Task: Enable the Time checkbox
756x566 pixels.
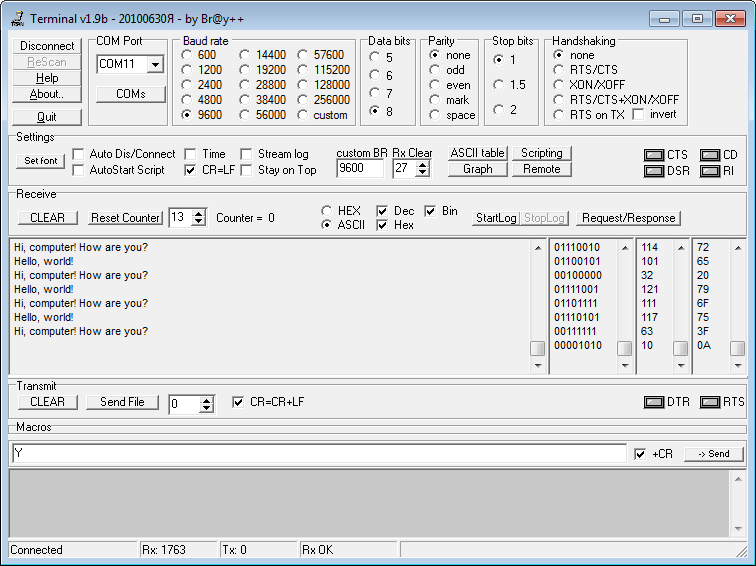Action: point(190,154)
